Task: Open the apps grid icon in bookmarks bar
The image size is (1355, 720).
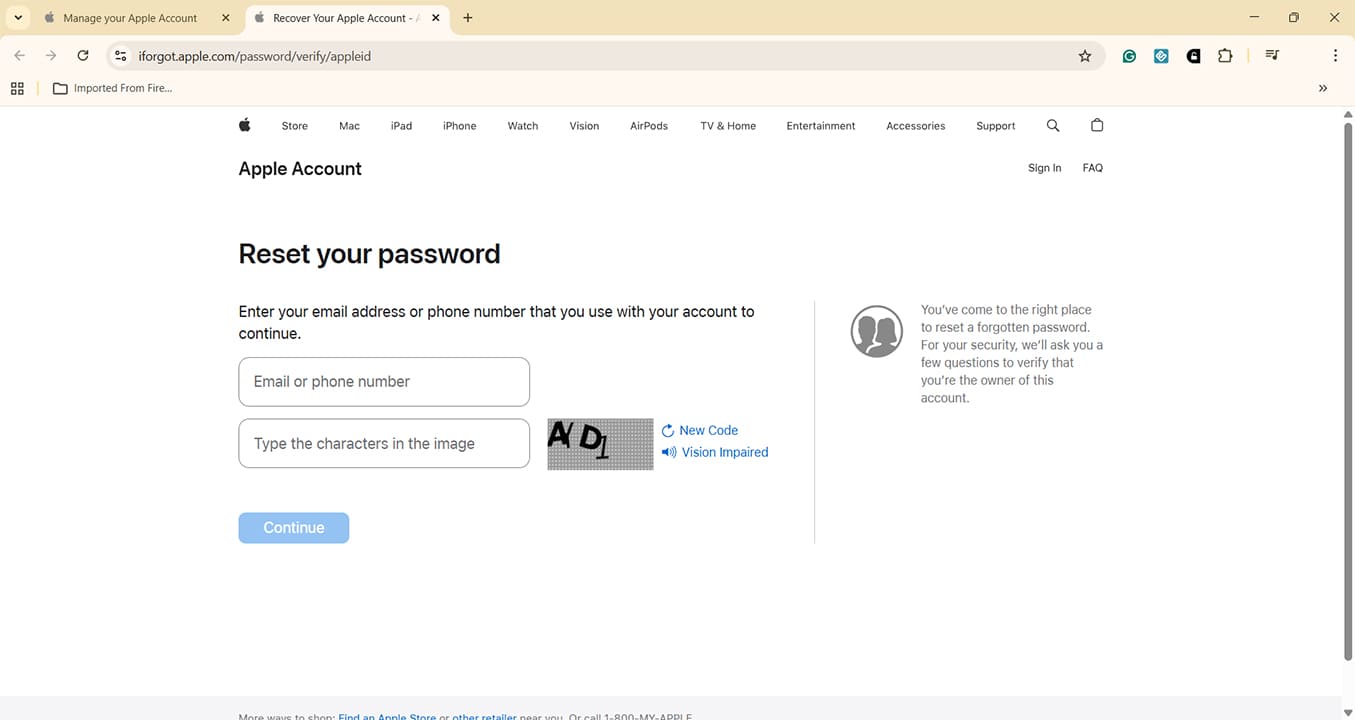Action: [17, 88]
